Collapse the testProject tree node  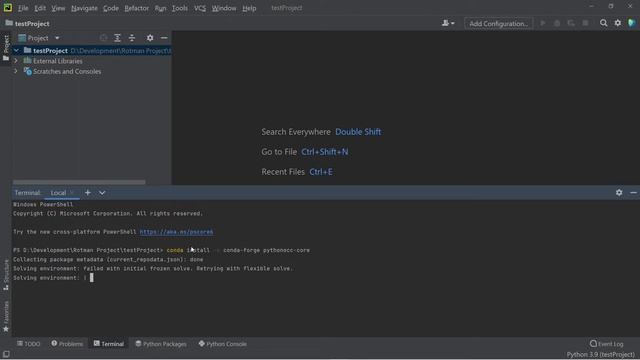16,51
